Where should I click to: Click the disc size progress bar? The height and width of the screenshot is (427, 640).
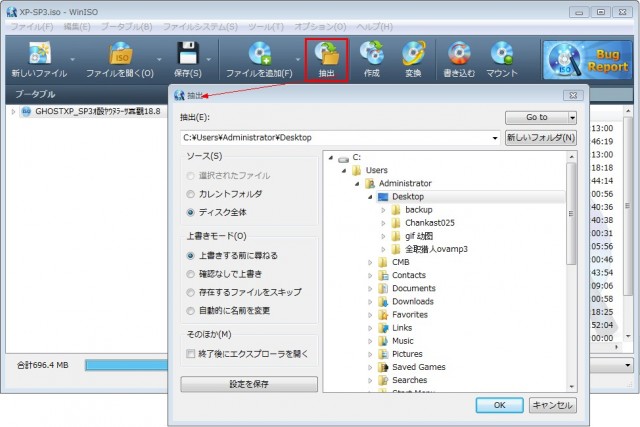pos(127,365)
